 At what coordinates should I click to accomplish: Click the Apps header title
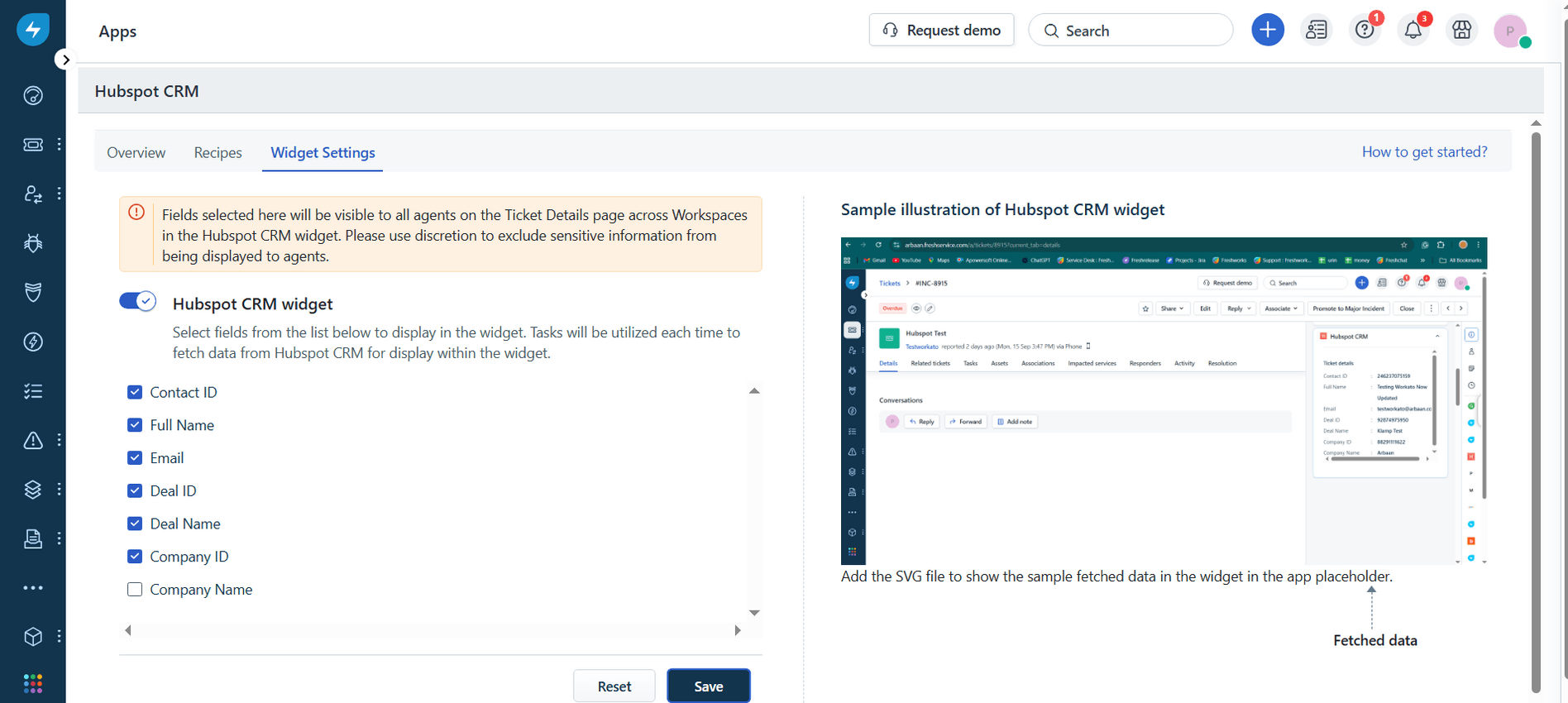click(117, 31)
